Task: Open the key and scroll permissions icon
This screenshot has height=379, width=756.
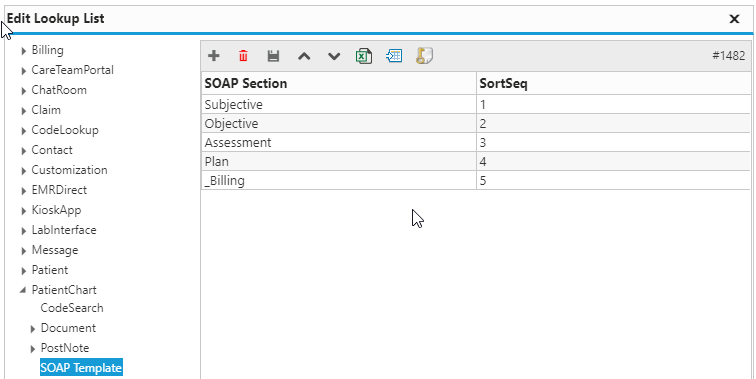Action: [x=424, y=55]
